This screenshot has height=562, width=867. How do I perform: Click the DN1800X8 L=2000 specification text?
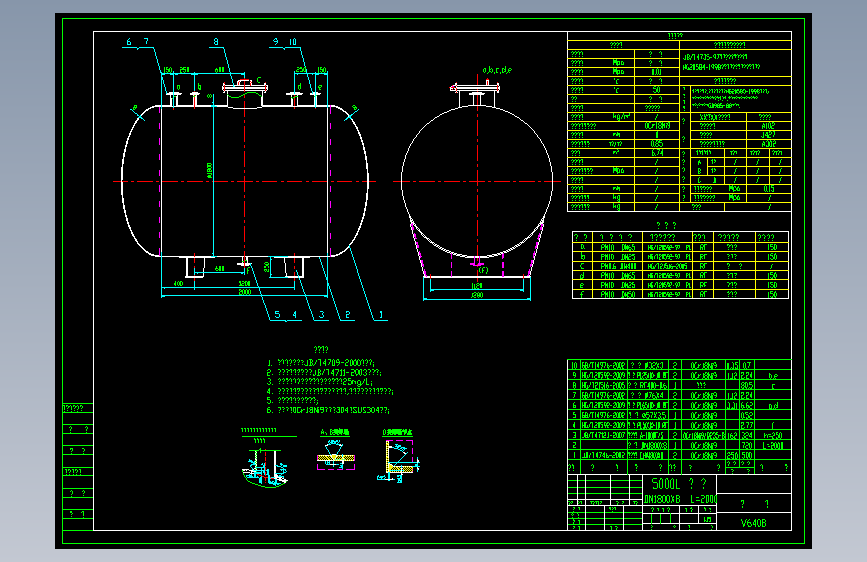[x=681, y=499]
